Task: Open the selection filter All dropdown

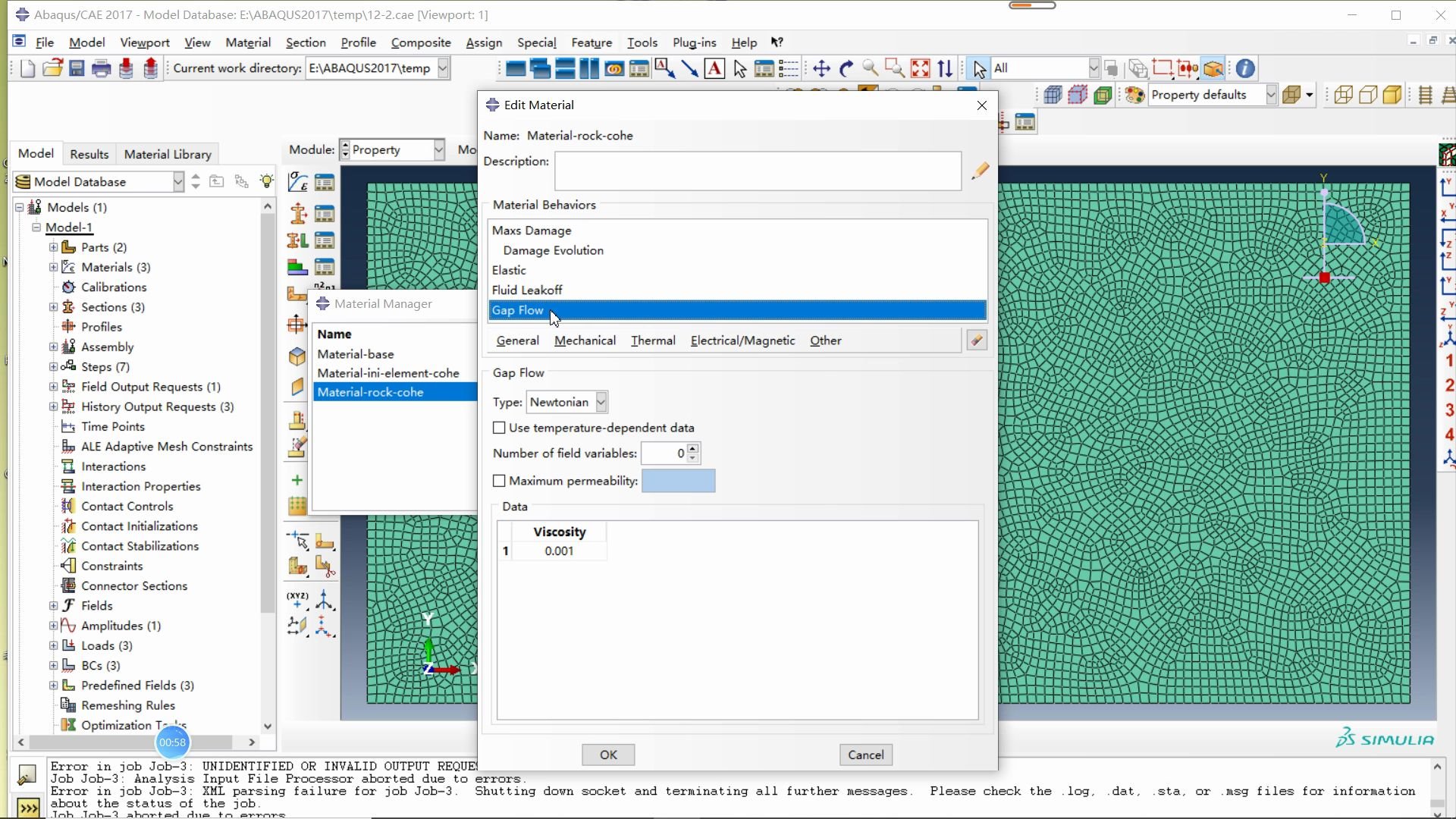Action: [1094, 68]
